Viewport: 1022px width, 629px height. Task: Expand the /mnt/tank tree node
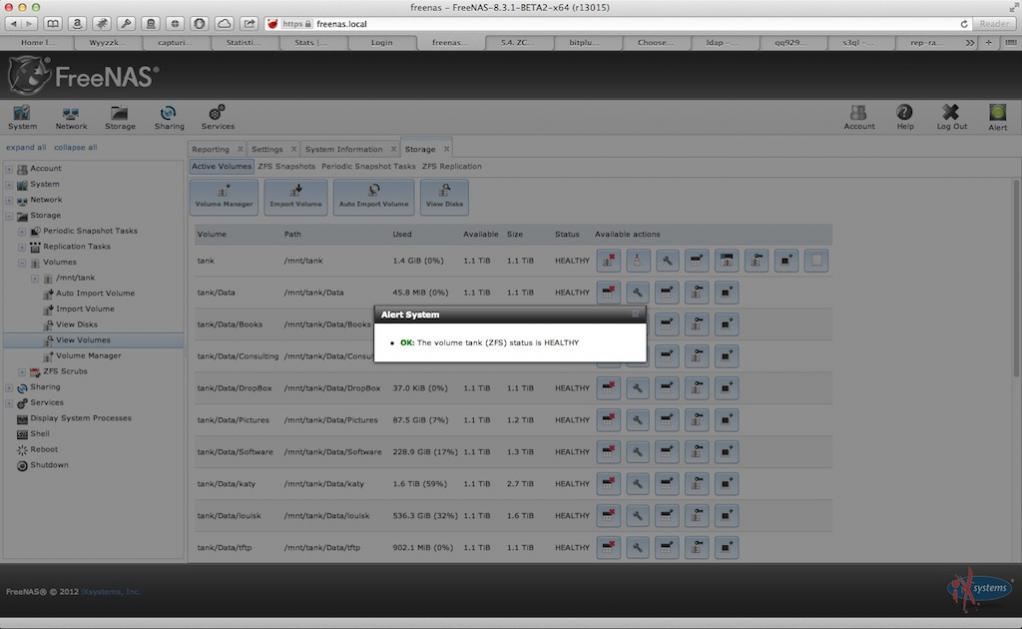coord(35,278)
